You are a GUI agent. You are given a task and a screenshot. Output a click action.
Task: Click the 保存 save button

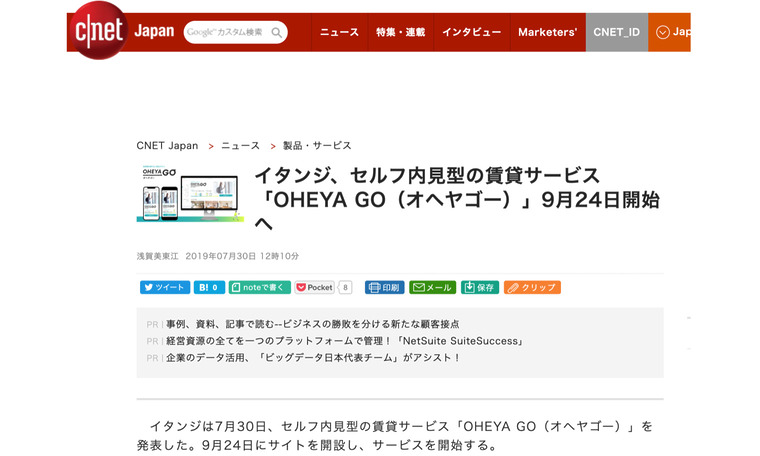click(x=479, y=287)
